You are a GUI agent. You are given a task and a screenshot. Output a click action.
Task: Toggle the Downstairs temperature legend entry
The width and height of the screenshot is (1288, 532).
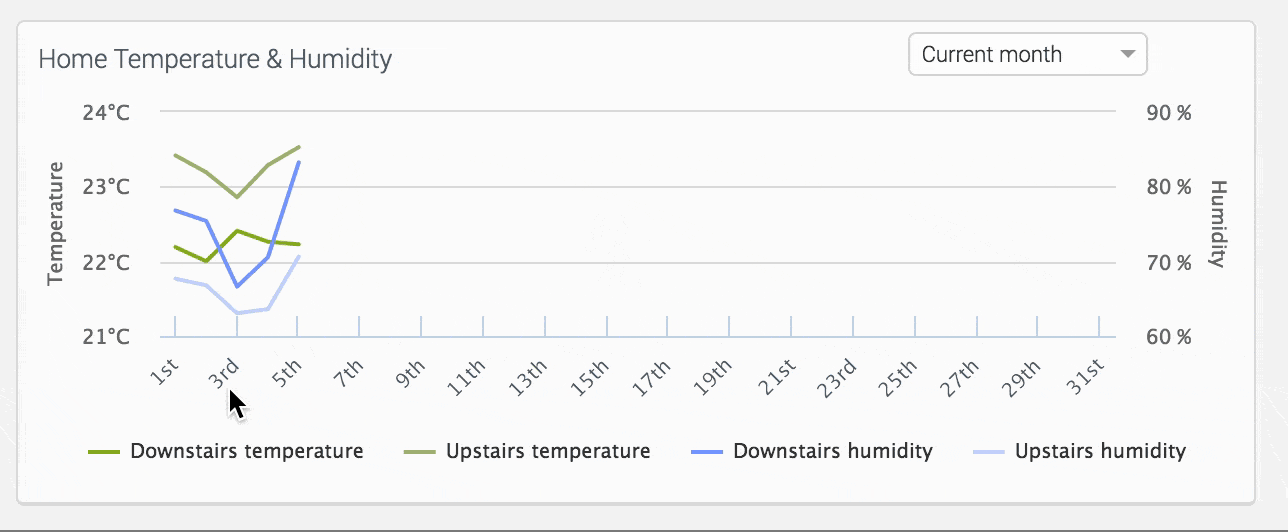(246, 451)
